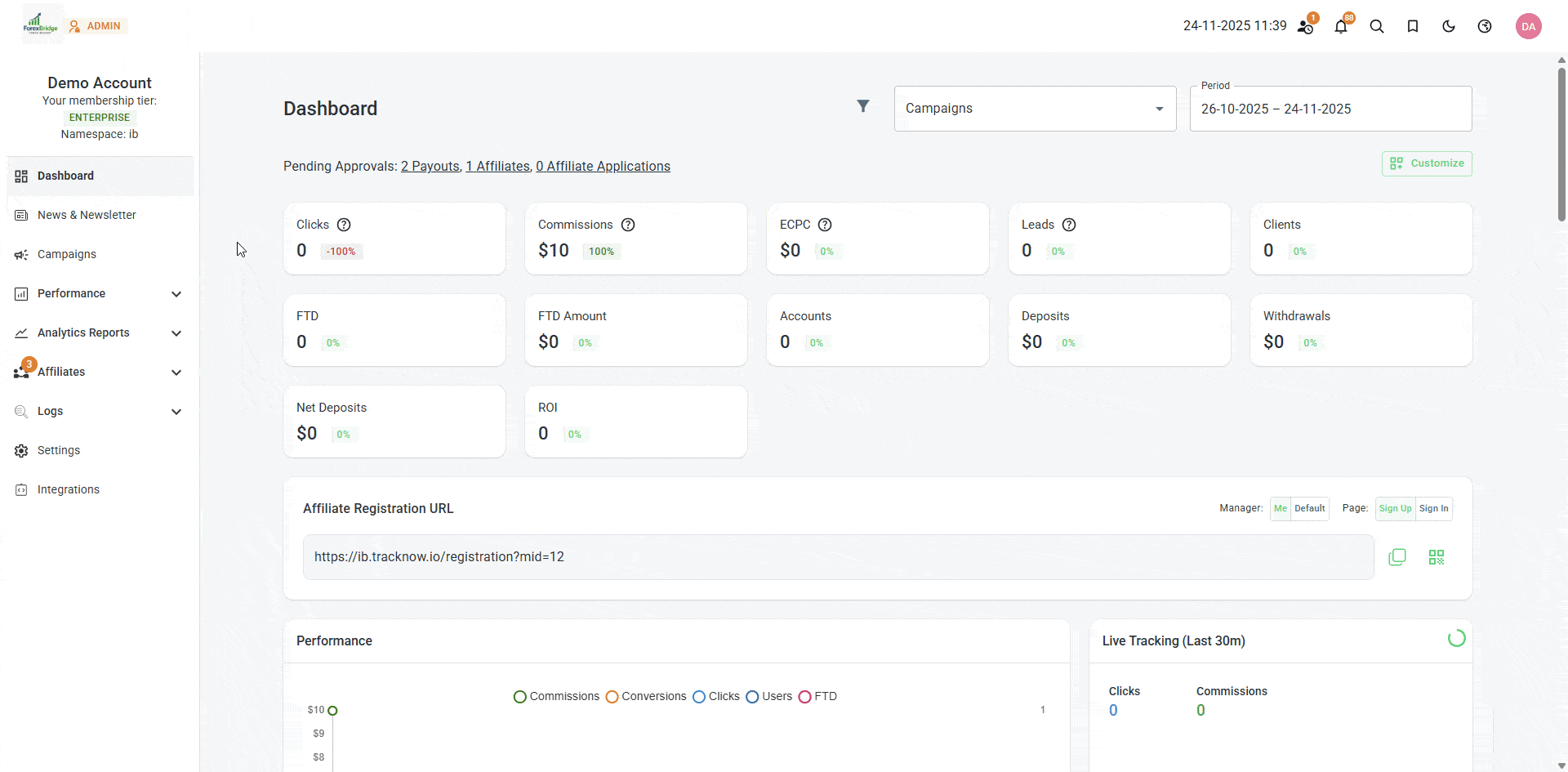Click the dashboard filter funnel icon
Screen dimensions: 1568x772
863,106
